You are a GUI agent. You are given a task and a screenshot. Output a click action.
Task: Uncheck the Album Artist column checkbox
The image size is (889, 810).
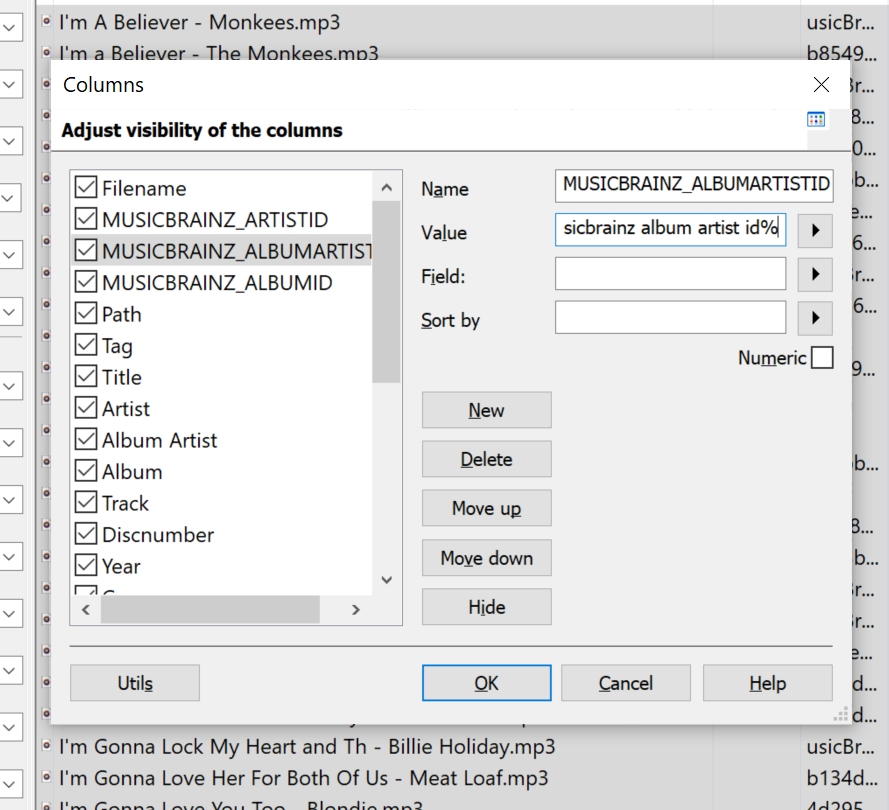click(86, 440)
